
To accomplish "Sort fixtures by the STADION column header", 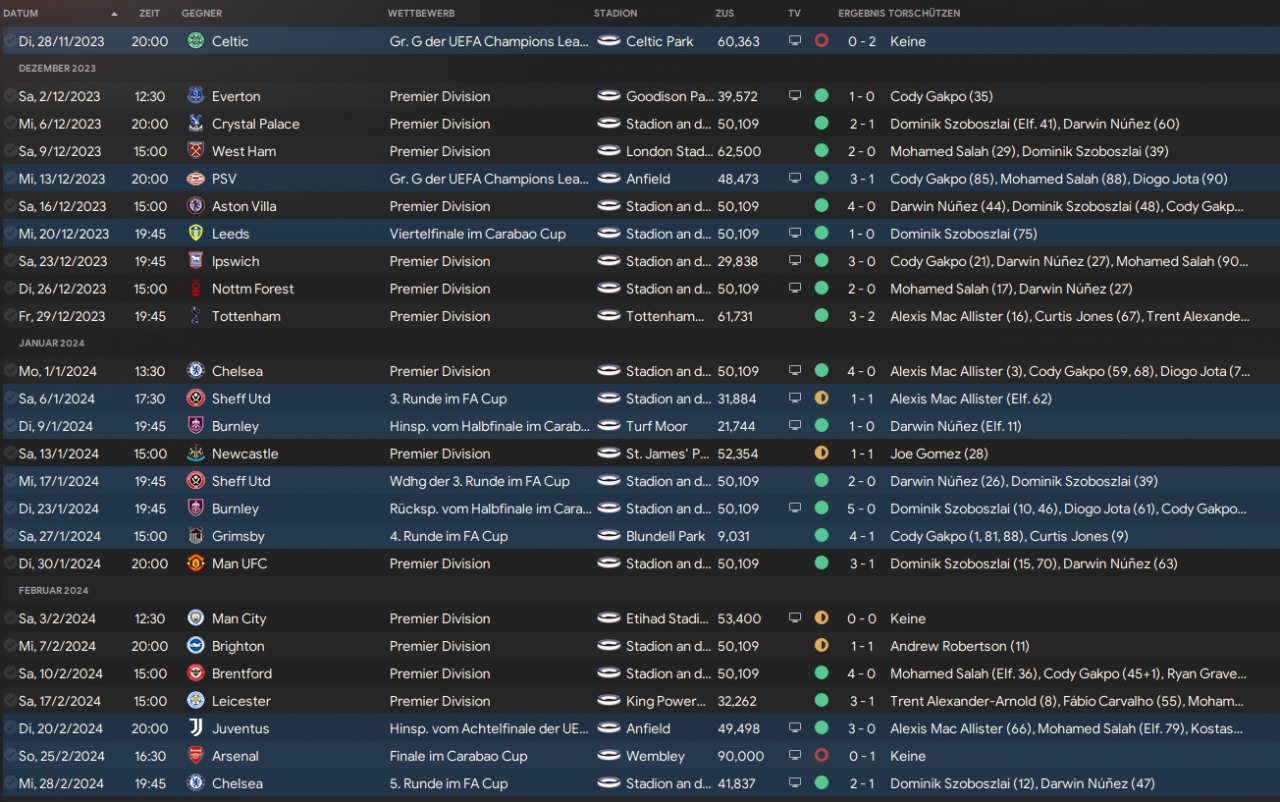I will (615, 14).
